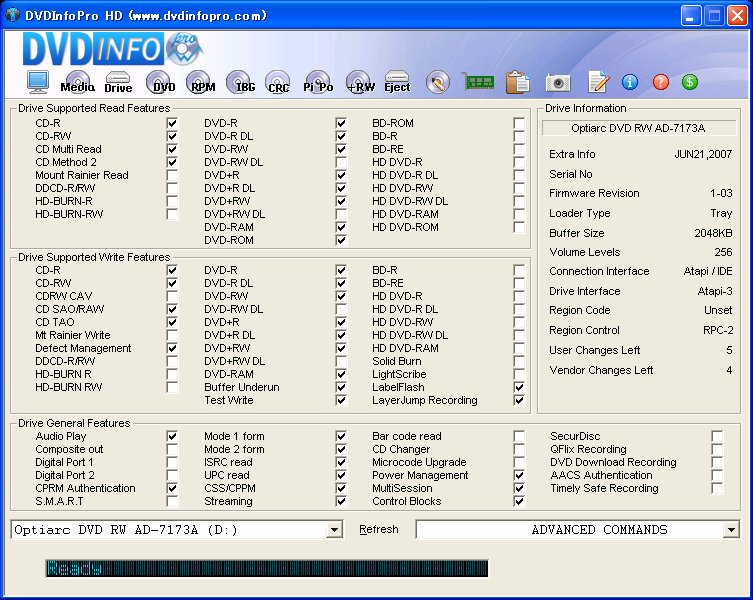Viewport: 753px width, 600px height.
Task: Click the title bar application icon
Action: tap(12, 15)
